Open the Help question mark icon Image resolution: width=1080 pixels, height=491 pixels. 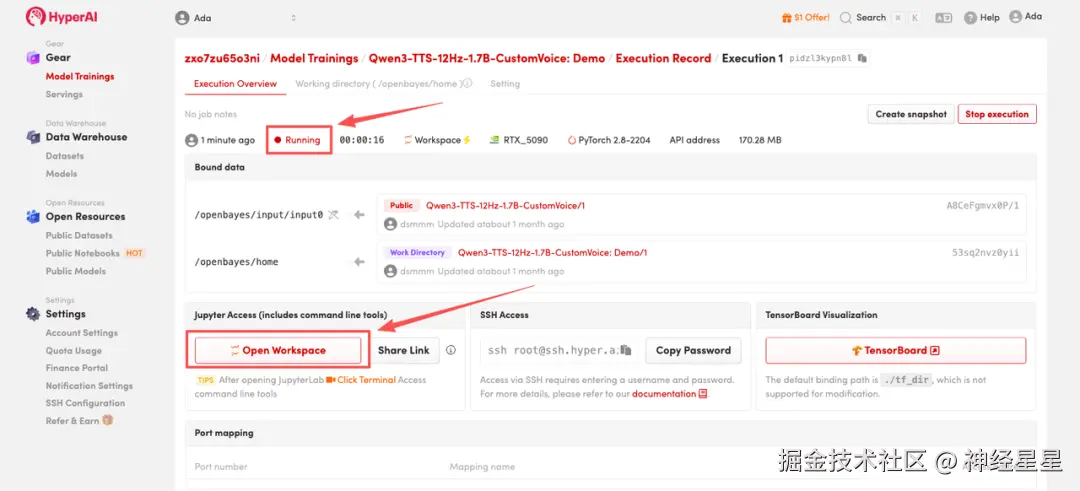pos(970,18)
